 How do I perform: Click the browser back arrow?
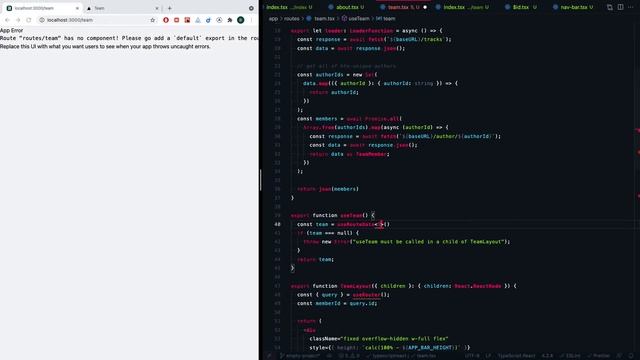click(7, 20)
